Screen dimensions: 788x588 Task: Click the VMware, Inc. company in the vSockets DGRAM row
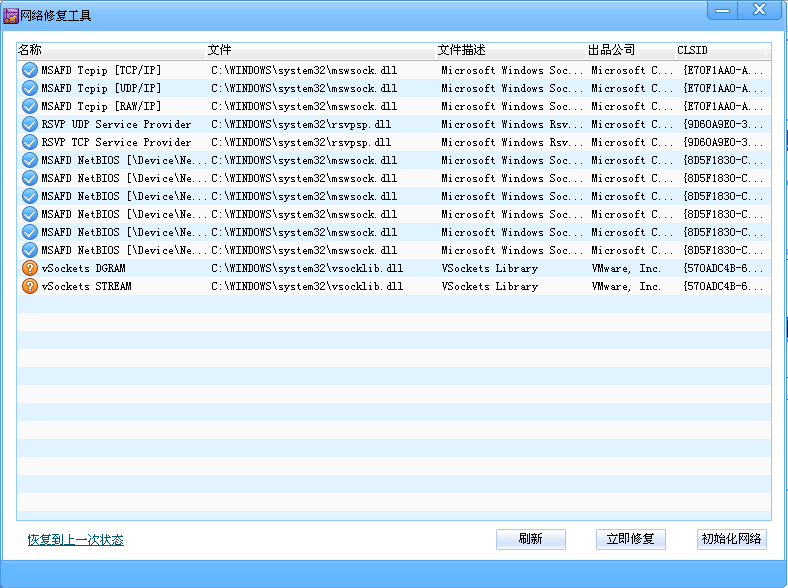(x=626, y=268)
